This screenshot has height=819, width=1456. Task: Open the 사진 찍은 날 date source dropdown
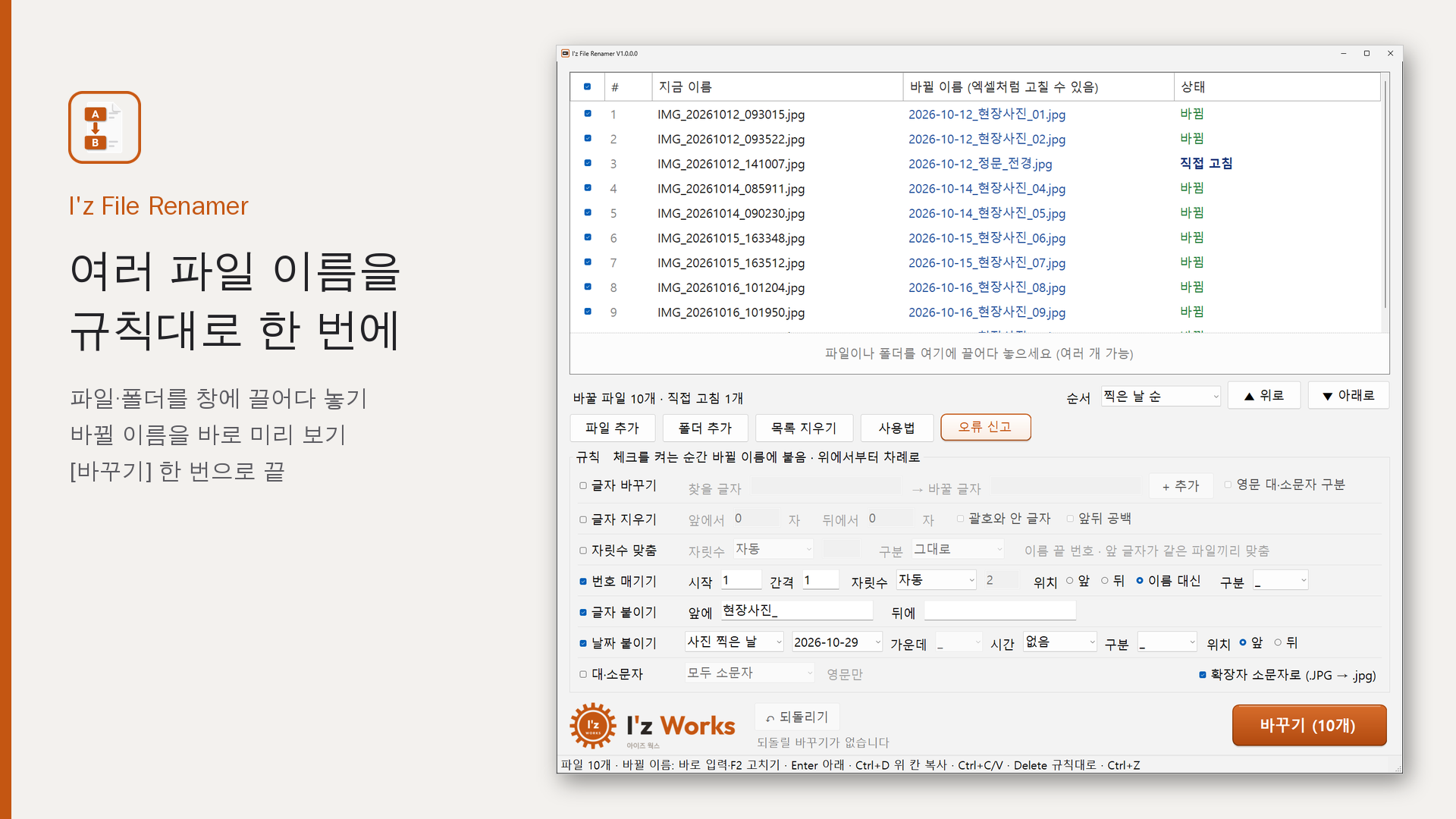734,642
